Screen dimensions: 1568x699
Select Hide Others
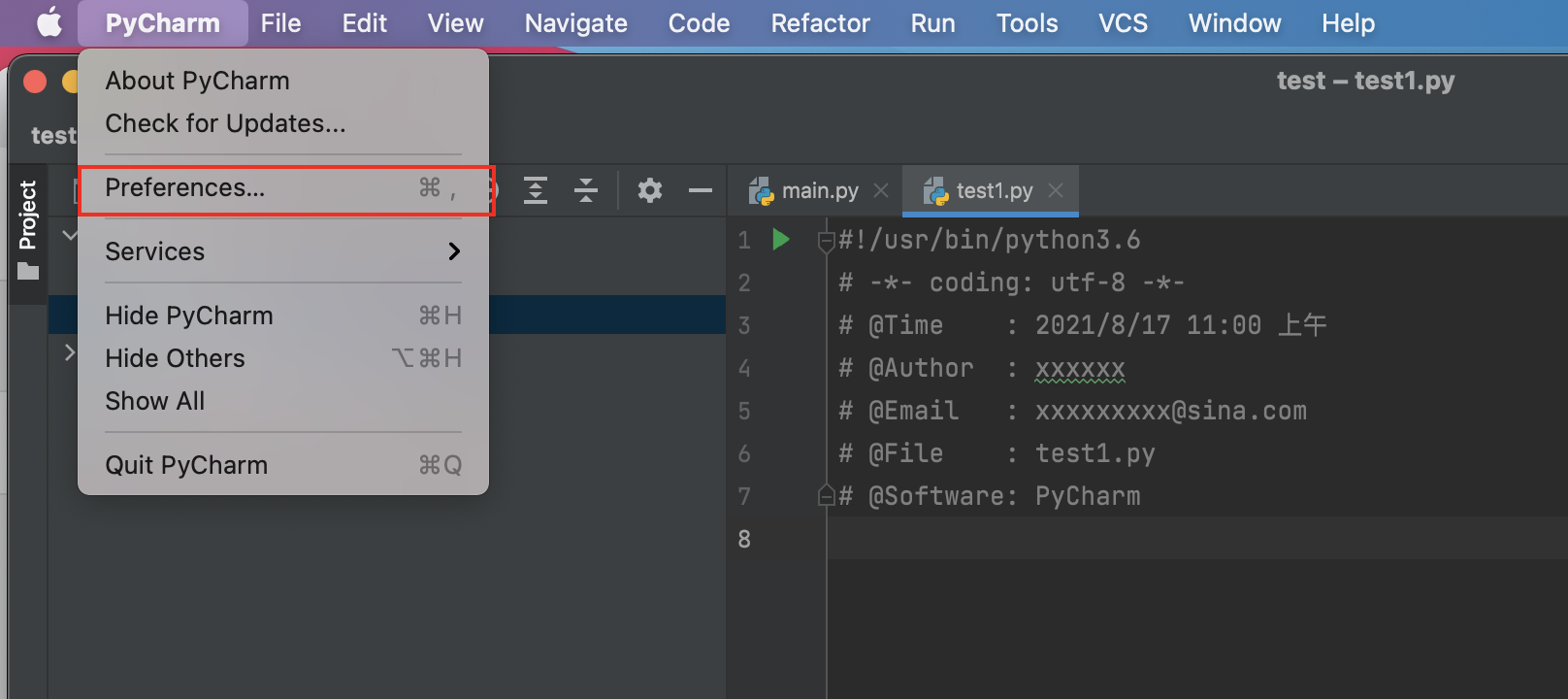pyautogui.click(x=283, y=358)
